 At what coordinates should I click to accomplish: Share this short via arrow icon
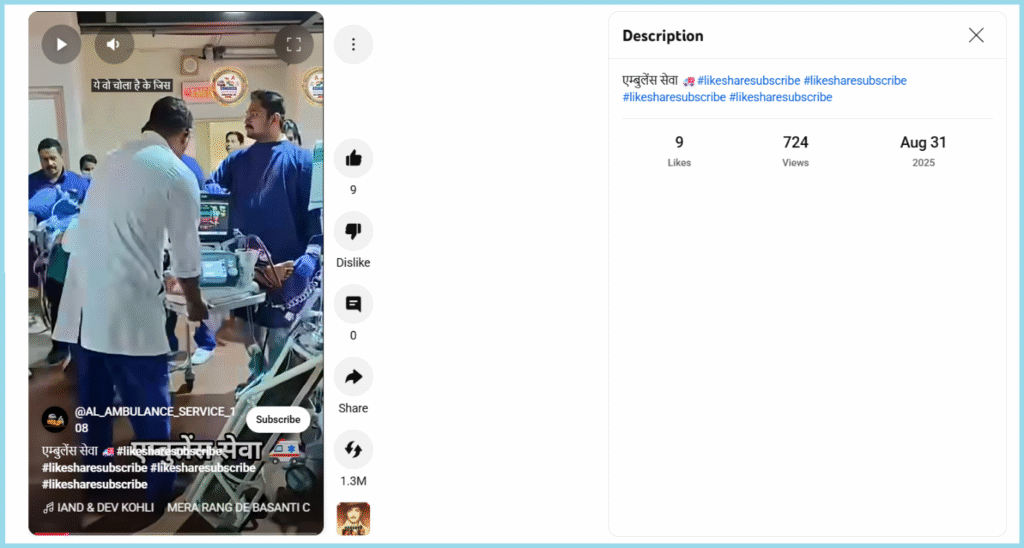tap(353, 377)
